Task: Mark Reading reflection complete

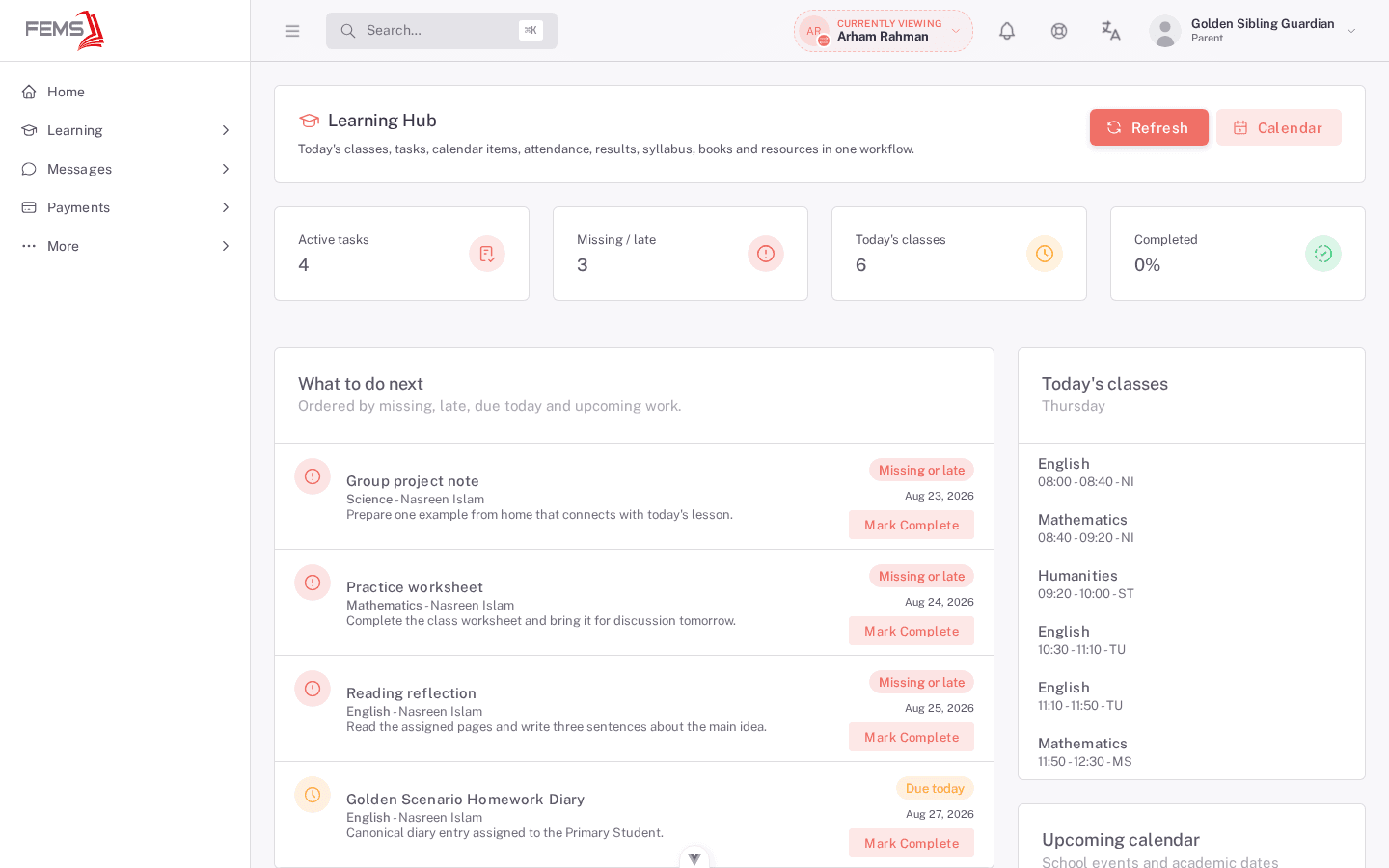Action: [912, 737]
